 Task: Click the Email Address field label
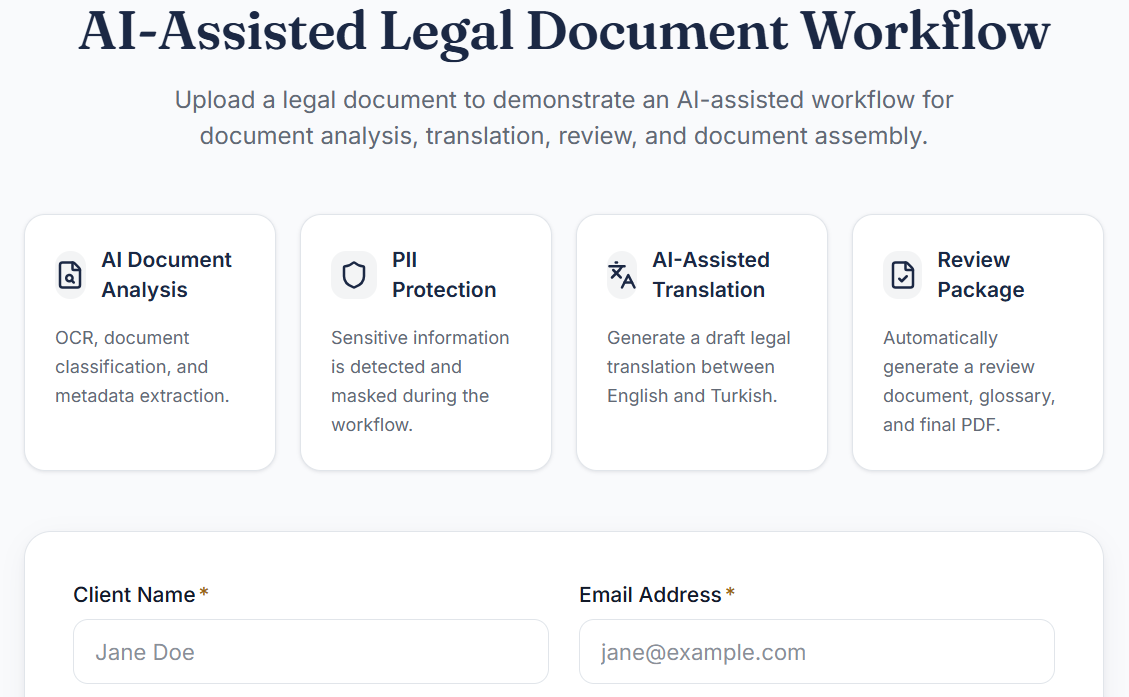click(650, 595)
